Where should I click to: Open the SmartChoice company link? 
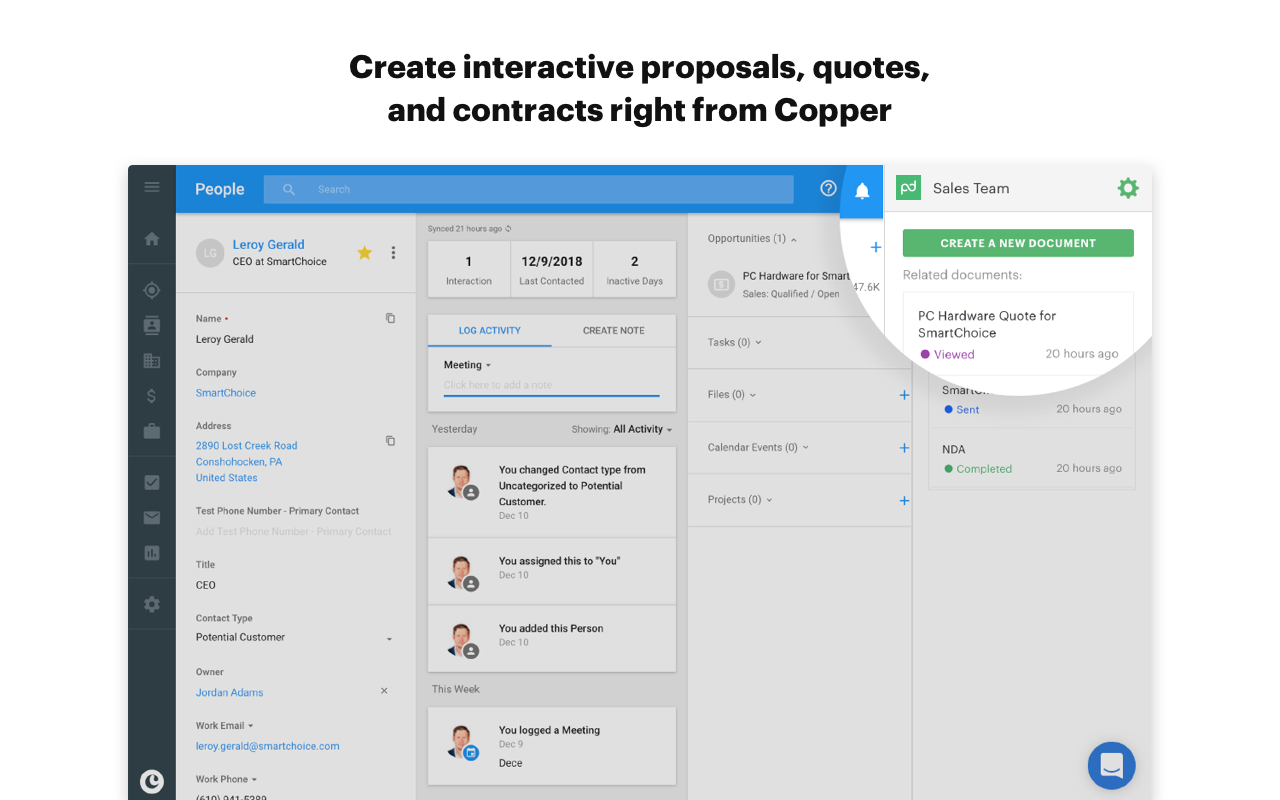tap(226, 393)
